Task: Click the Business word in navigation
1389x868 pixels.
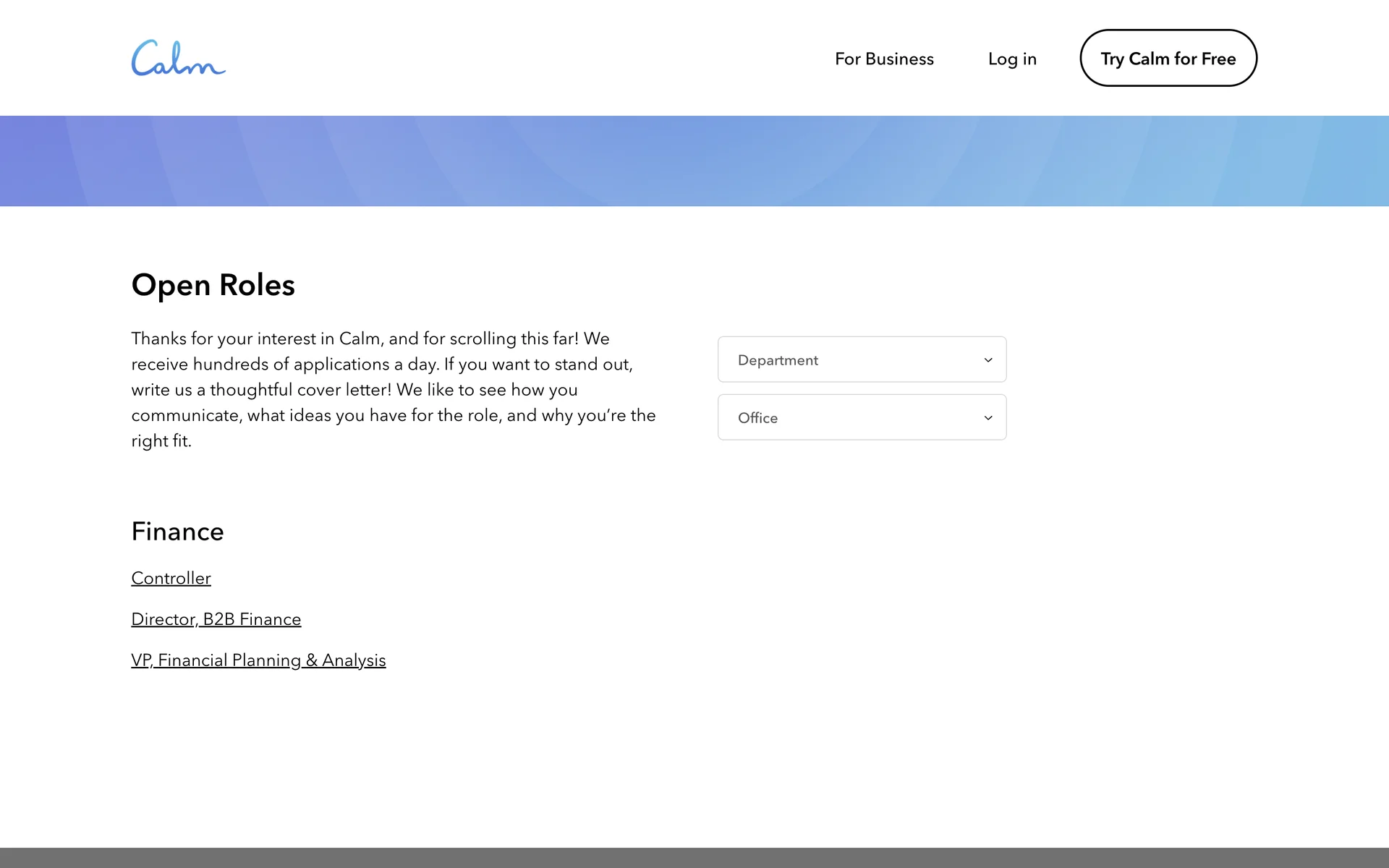Action: tap(899, 59)
